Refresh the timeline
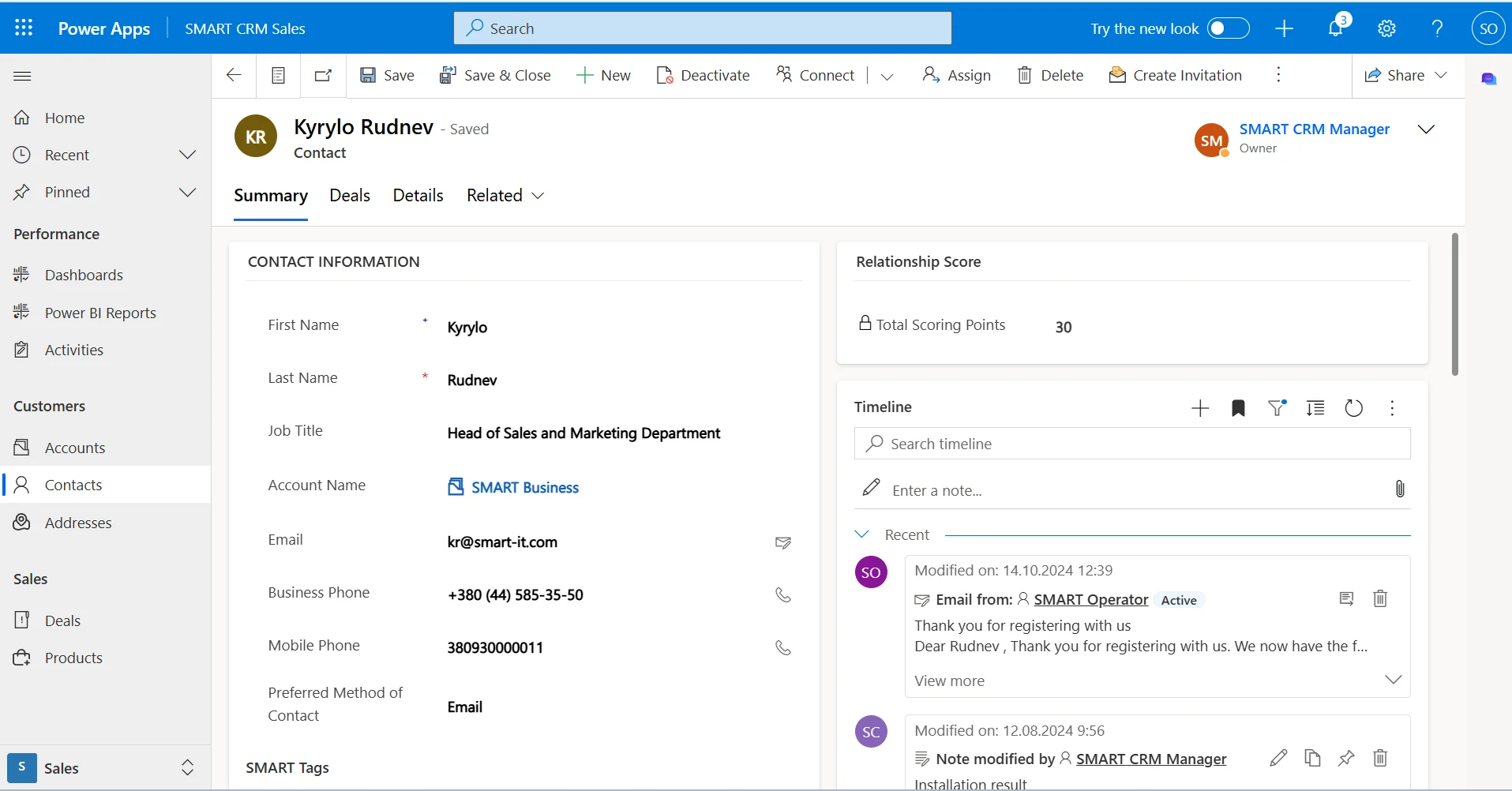This screenshot has width=1512, height=791. click(1353, 408)
